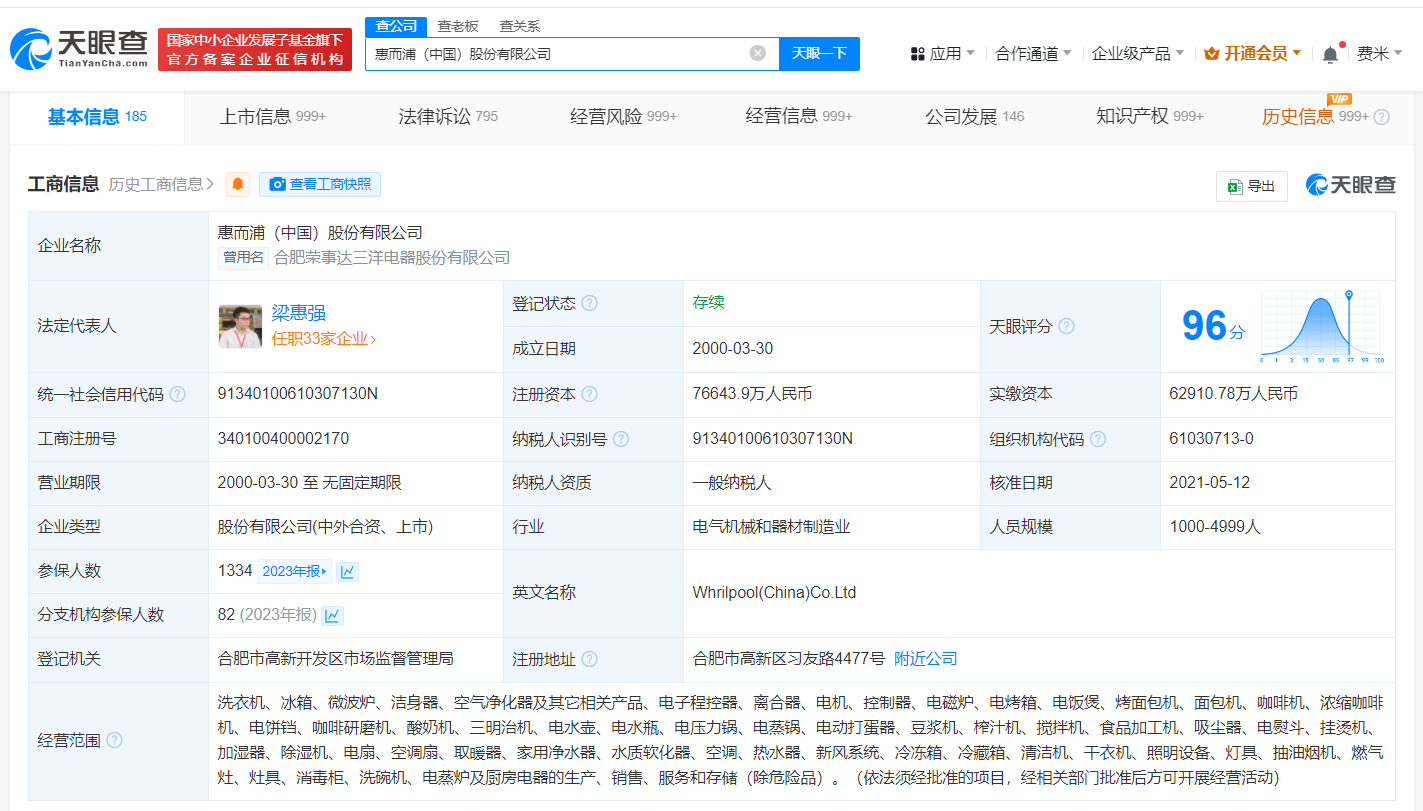Click help icon beside 历史信息 tab
Viewport: 1423px width, 811px height.
pos(1381,117)
